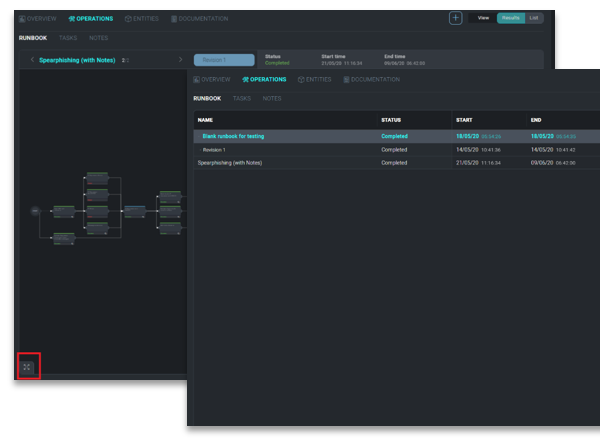
Task: Go to next runbook with right chevron
Action: (180, 60)
